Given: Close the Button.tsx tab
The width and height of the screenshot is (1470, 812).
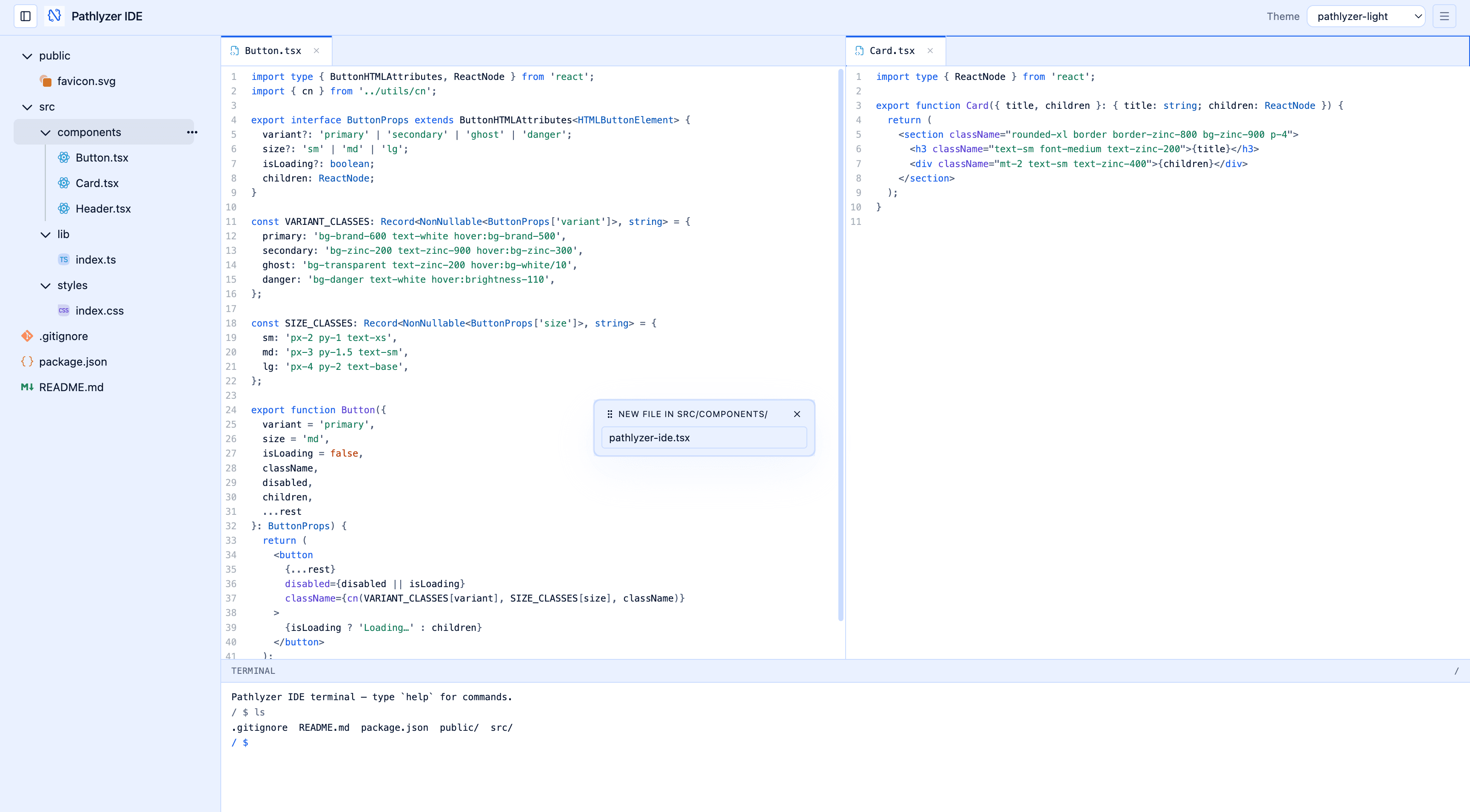Looking at the screenshot, I should 316,51.
